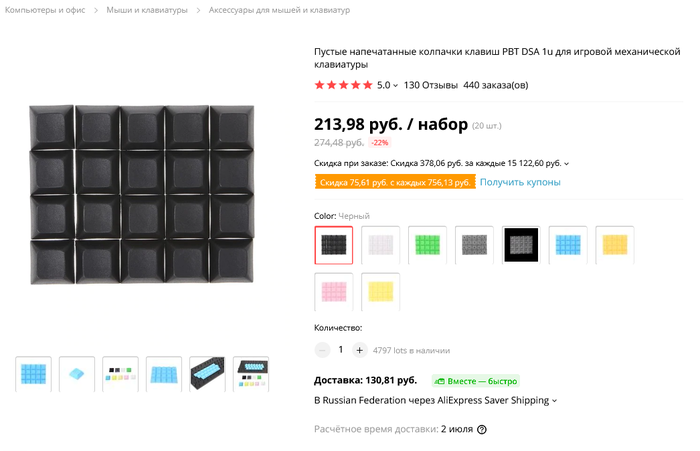Open AliExpress Saver Shipping dropdown
The height and width of the screenshot is (451, 700).
pyautogui.click(x=554, y=401)
